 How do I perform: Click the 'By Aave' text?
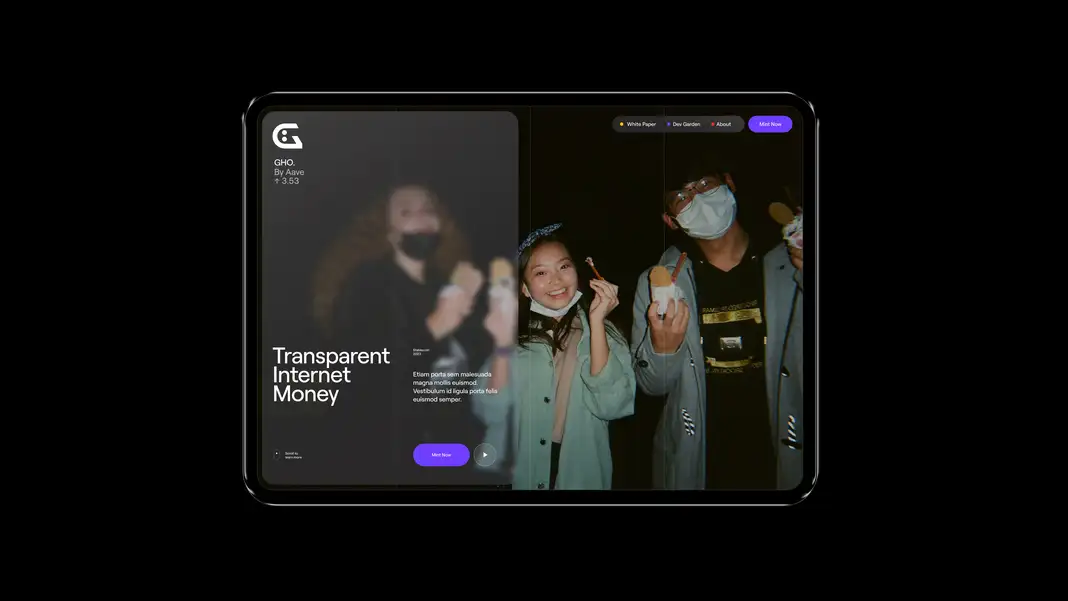click(289, 172)
